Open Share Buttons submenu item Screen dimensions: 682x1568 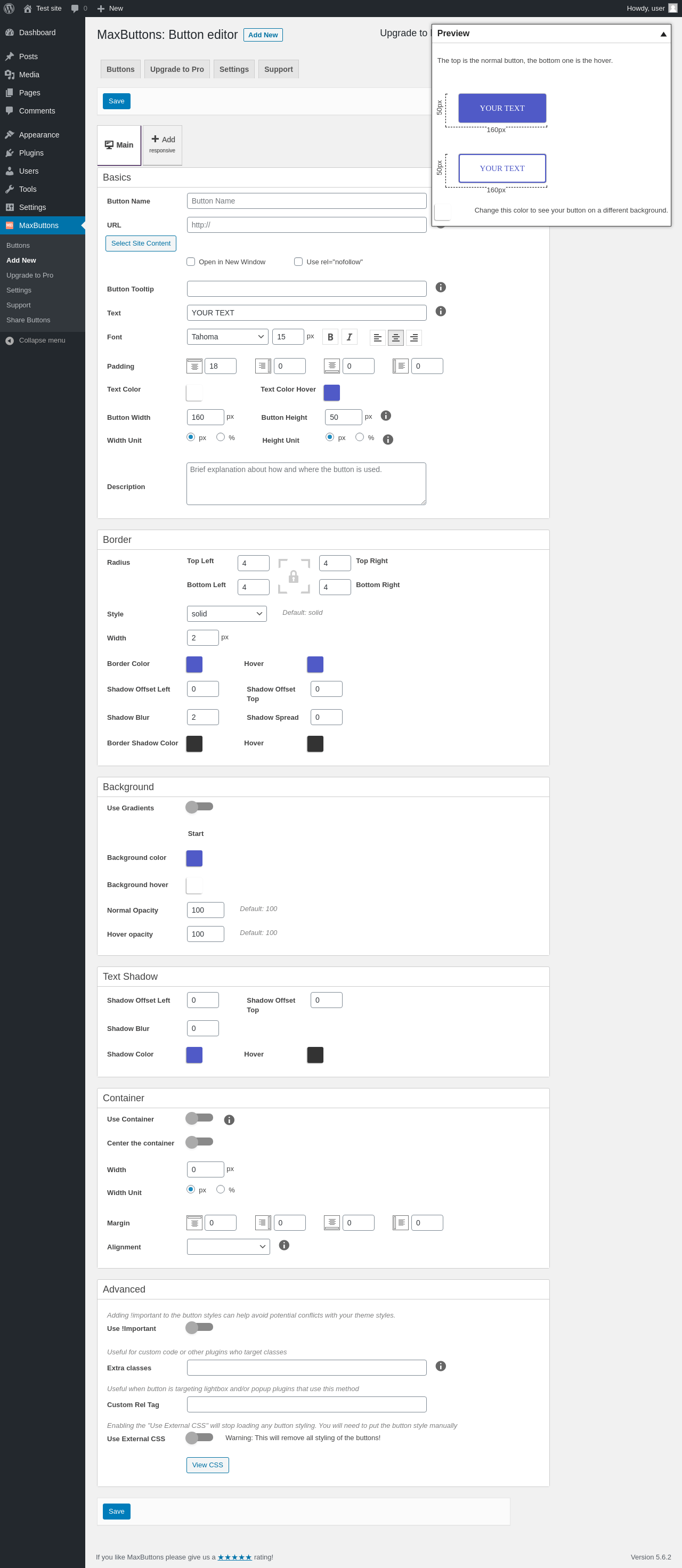(28, 320)
